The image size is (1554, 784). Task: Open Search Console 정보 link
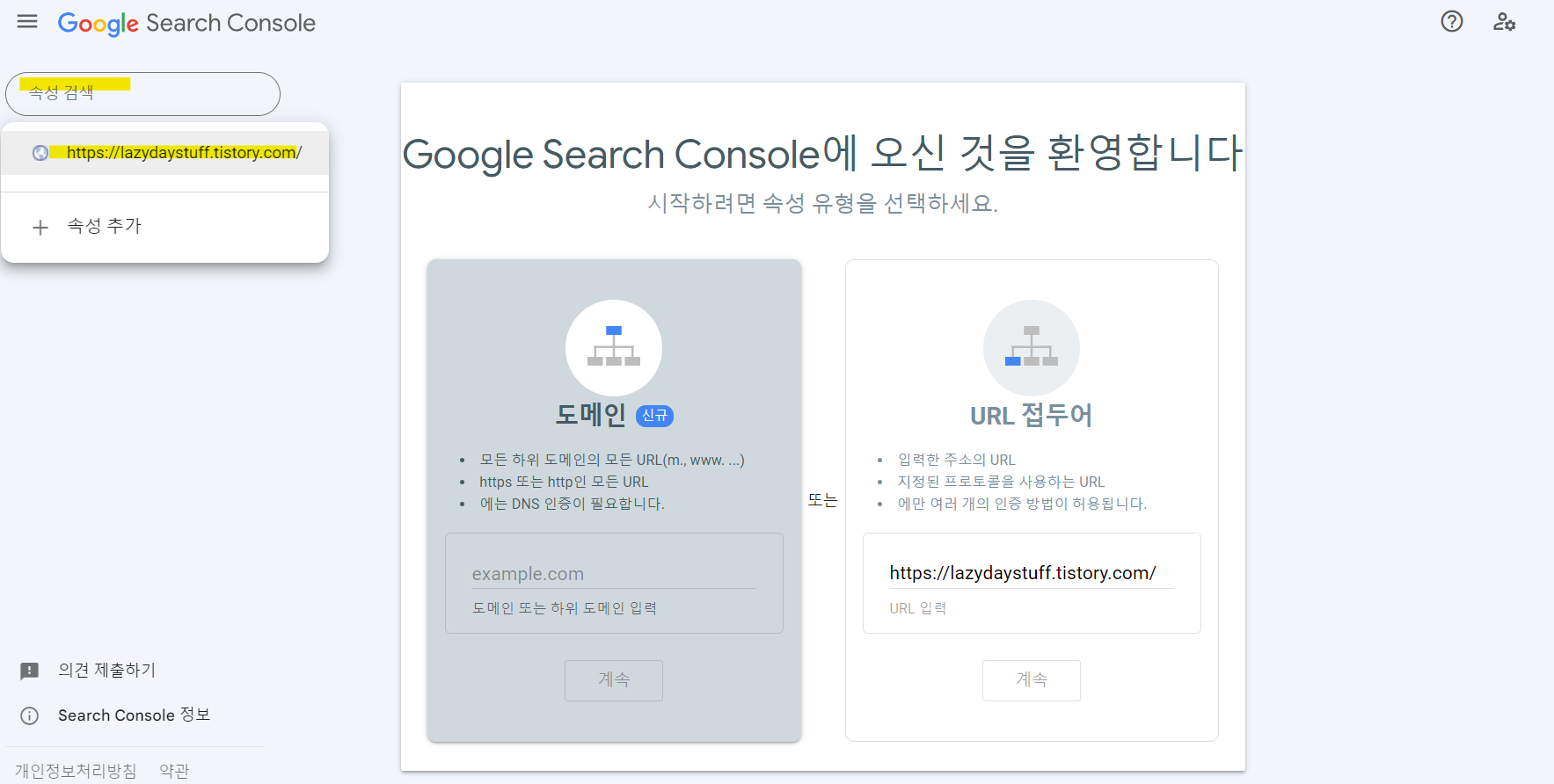click(x=135, y=715)
